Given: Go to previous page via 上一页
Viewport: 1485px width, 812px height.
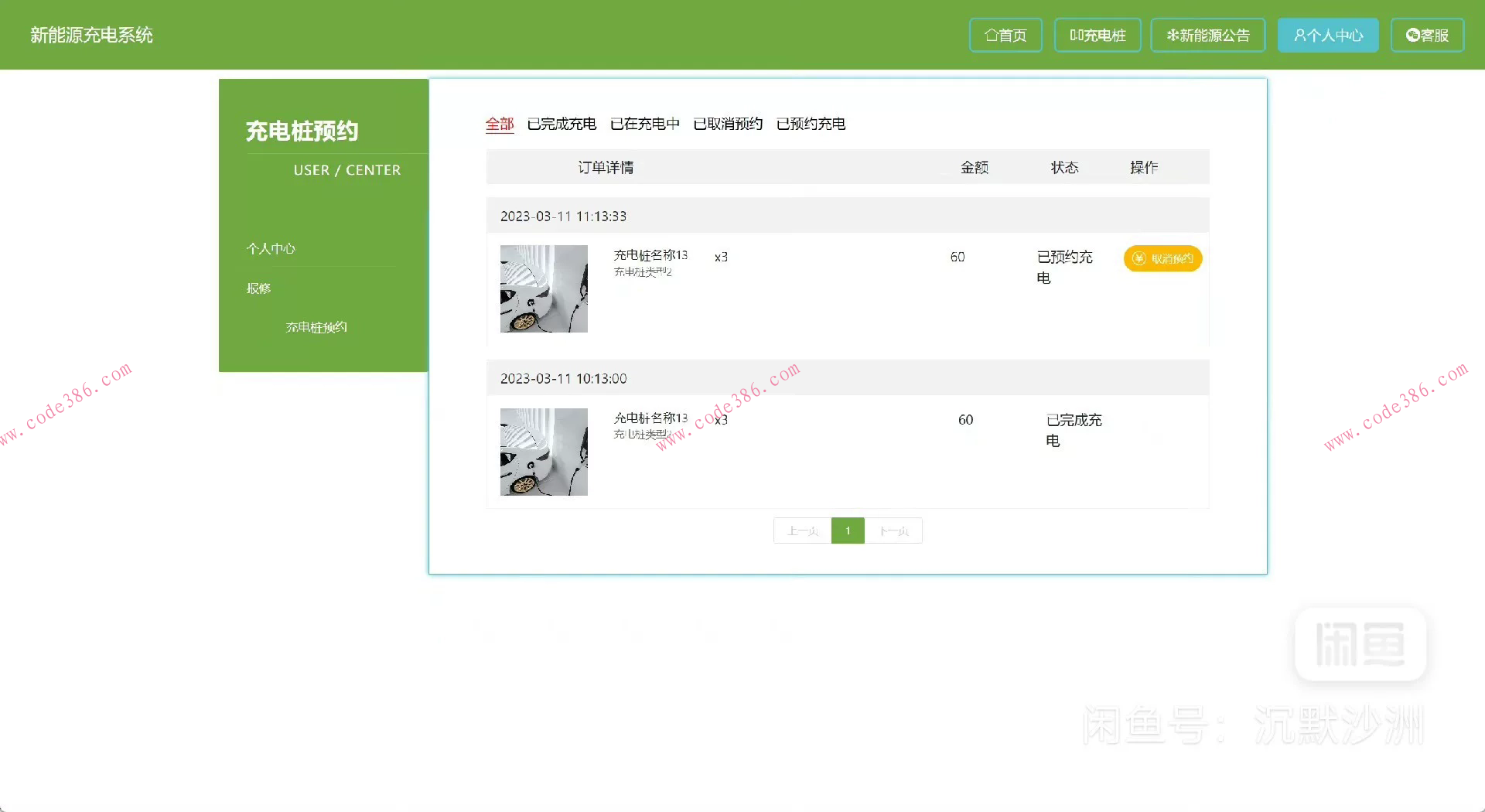Looking at the screenshot, I should pyautogui.click(x=801, y=531).
